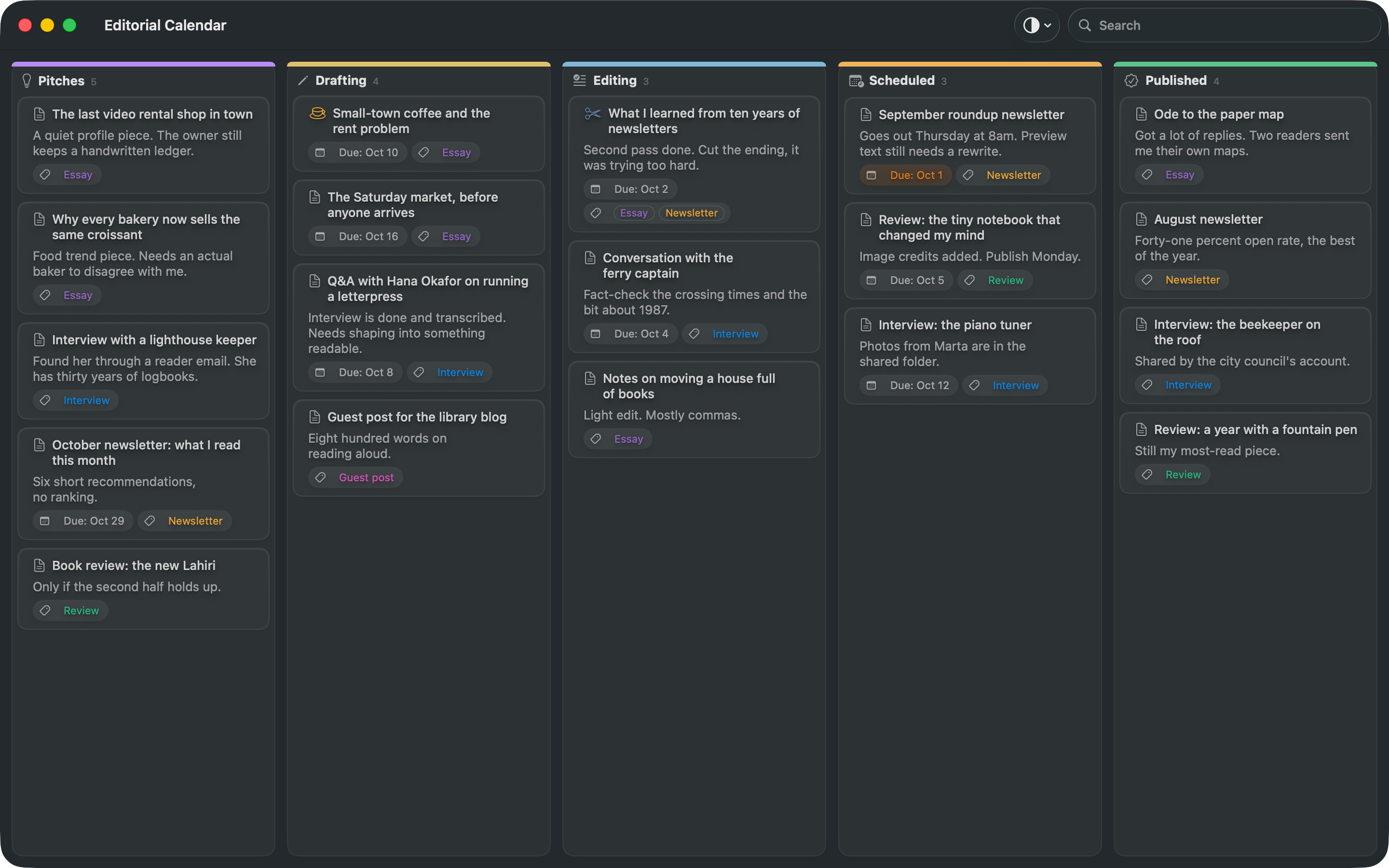The height and width of the screenshot is (868, 1389).
Task: Click the calendar icon in Due: Oct 29 badge
Action: 44,521
